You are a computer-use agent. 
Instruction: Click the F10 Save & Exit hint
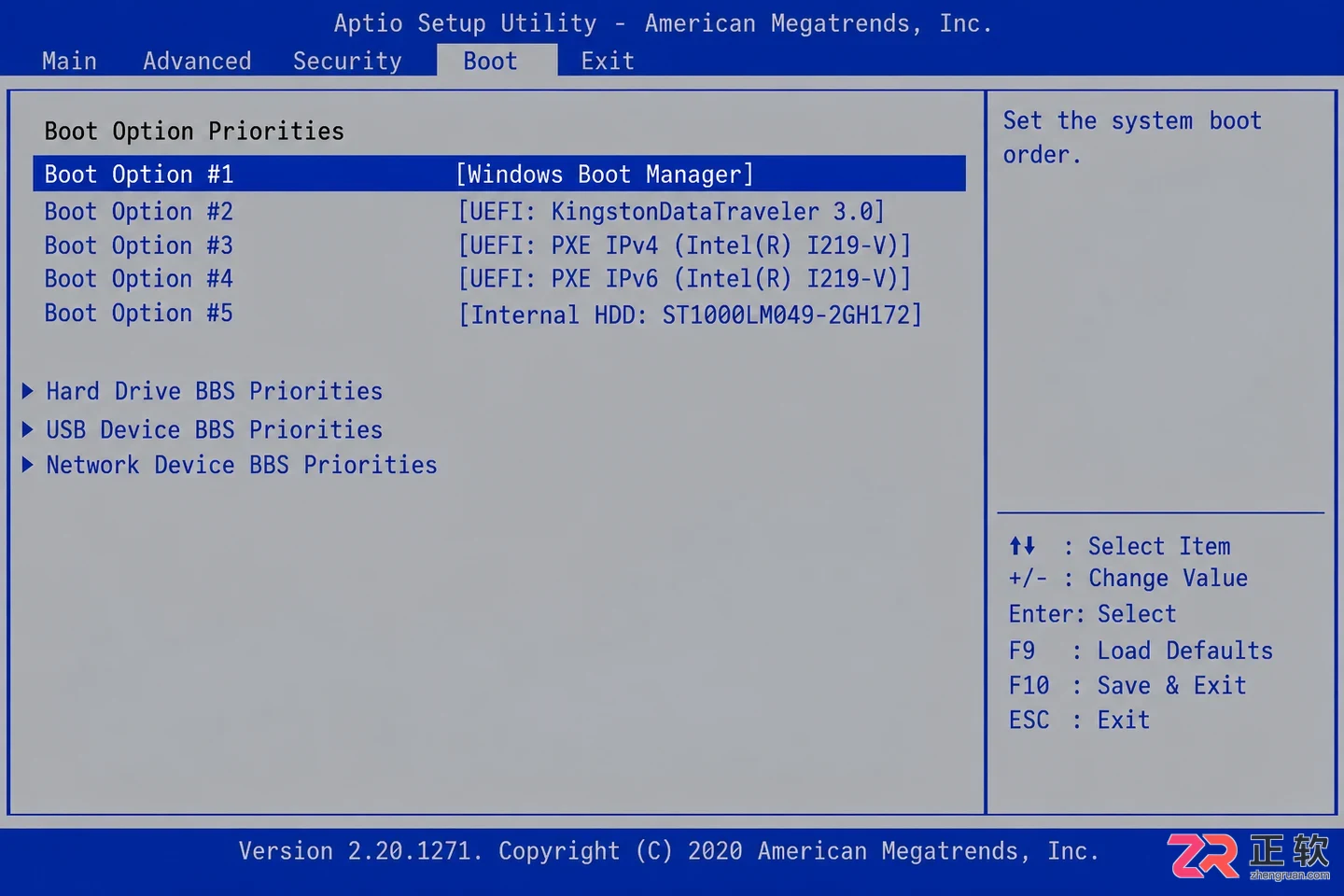point(1127,686)
